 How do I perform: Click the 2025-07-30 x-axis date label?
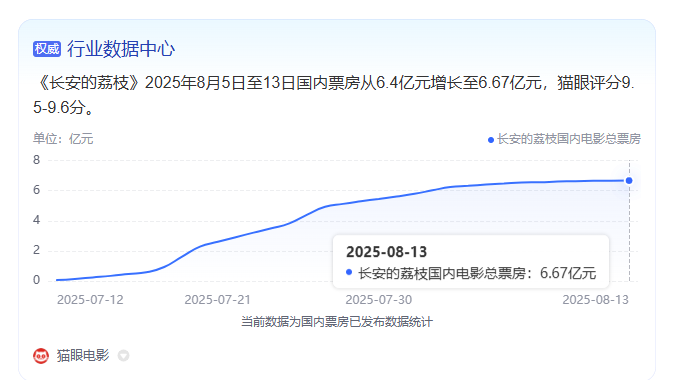(x=379, y=300)
